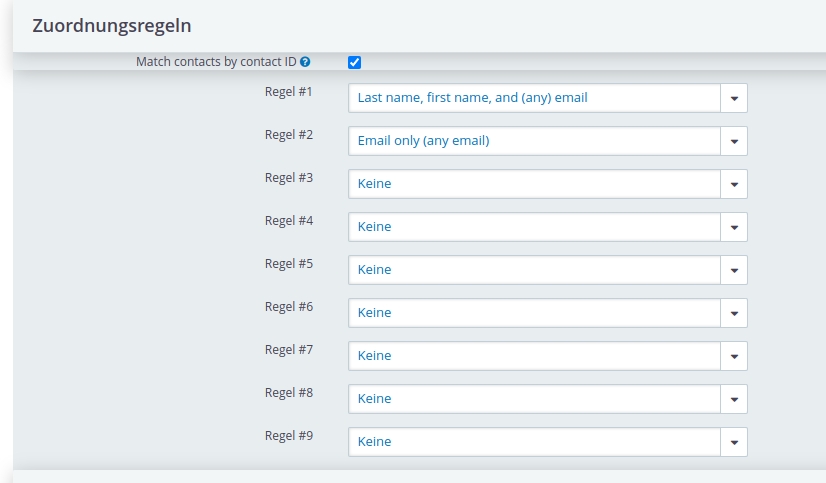Click the 'Email only (any email)' select box
This screenshot has height=483, width=826.
coord(548,141)
